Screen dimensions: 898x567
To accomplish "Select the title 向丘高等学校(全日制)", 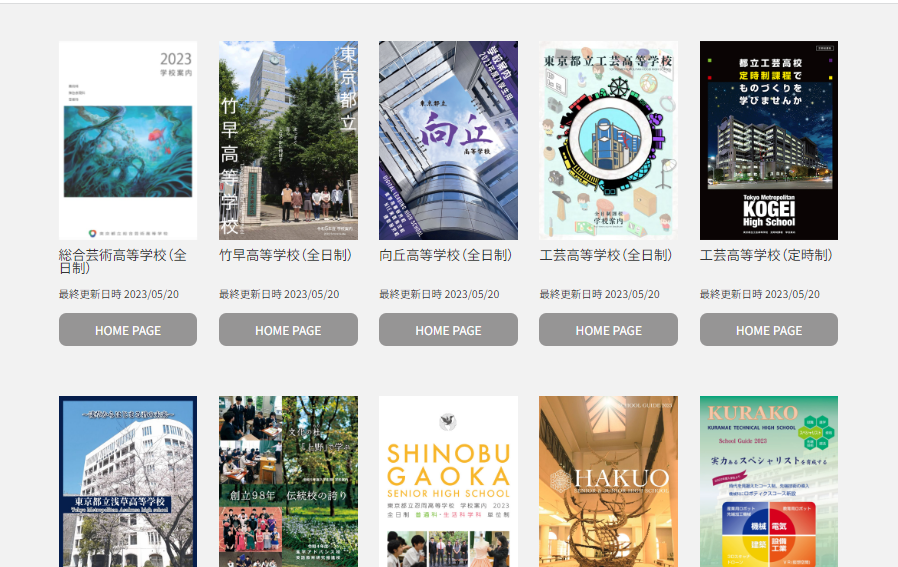I will pos(446,255).
